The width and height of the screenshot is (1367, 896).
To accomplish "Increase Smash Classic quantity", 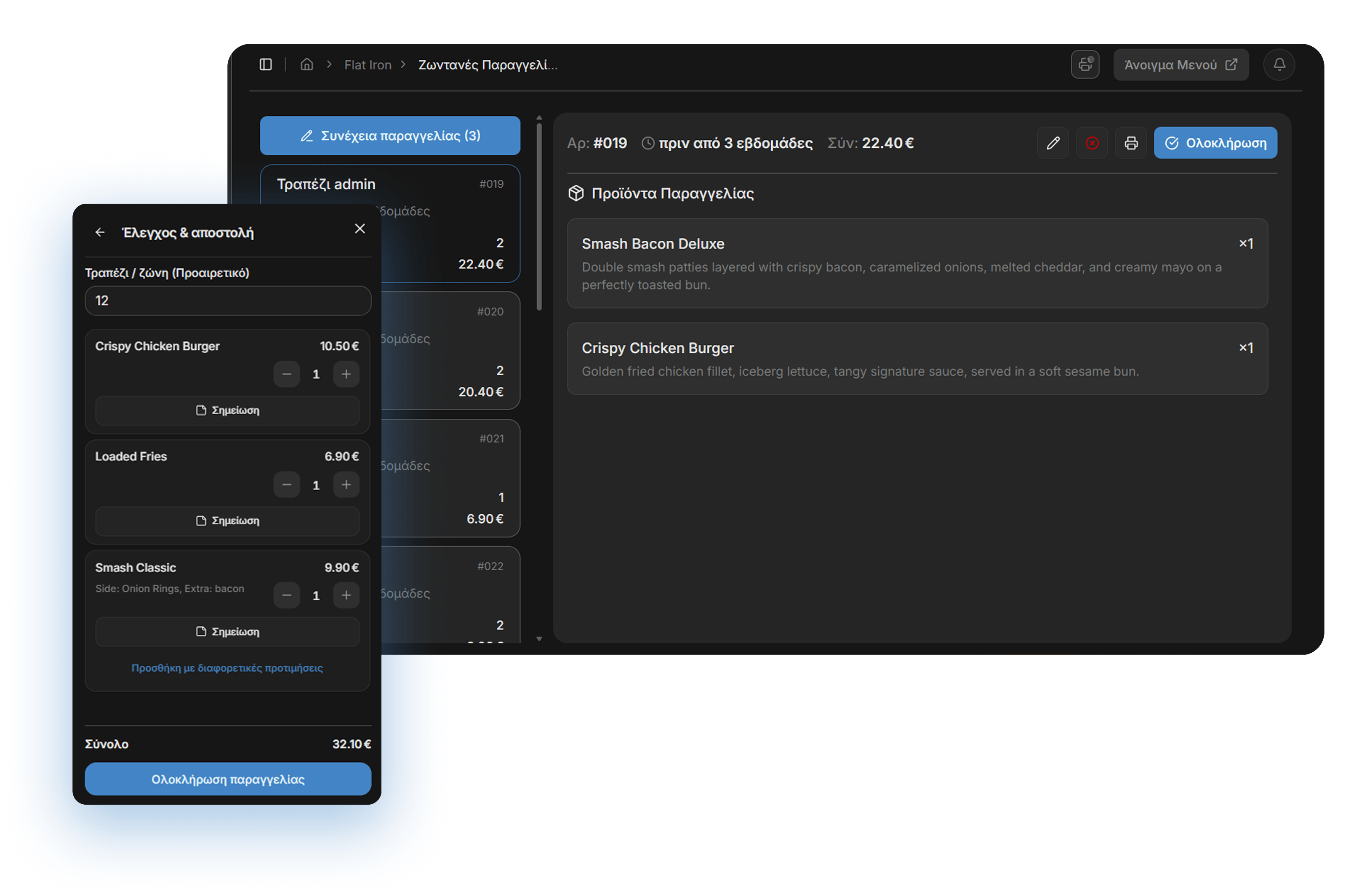I will (x=346, y=595).
